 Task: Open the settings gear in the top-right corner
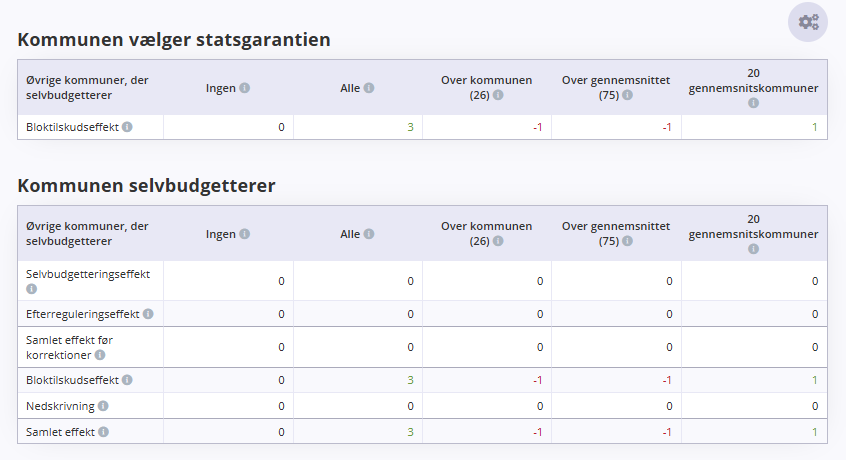click(808, 22)
